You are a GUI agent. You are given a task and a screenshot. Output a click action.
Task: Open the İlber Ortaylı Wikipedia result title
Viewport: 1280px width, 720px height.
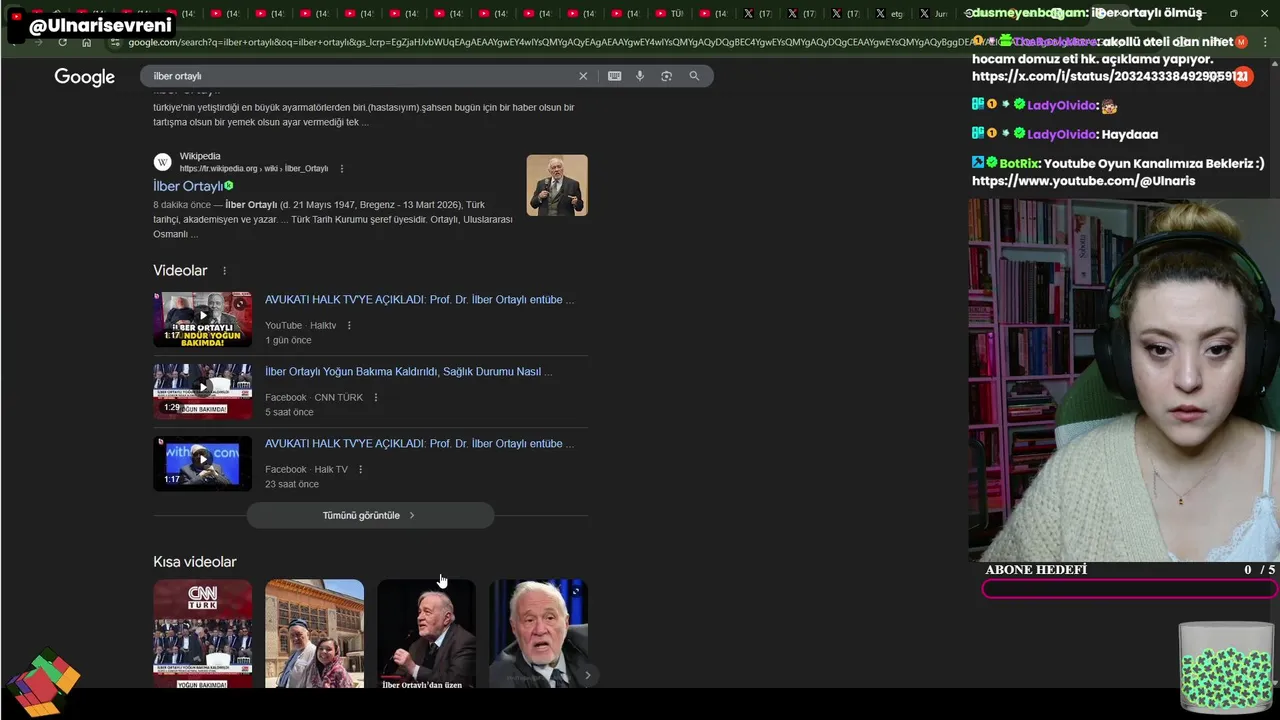187,186
